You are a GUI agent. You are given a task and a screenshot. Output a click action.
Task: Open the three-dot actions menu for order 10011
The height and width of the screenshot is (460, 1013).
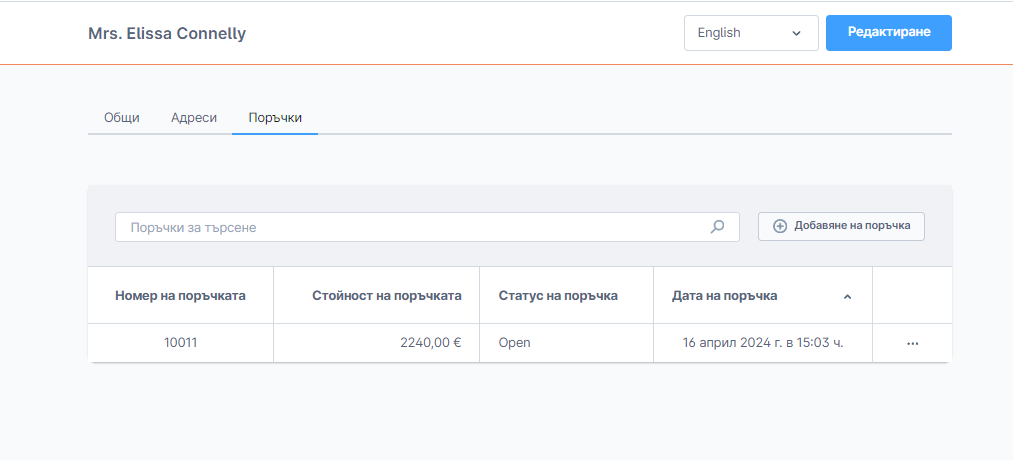click(912, 343)
